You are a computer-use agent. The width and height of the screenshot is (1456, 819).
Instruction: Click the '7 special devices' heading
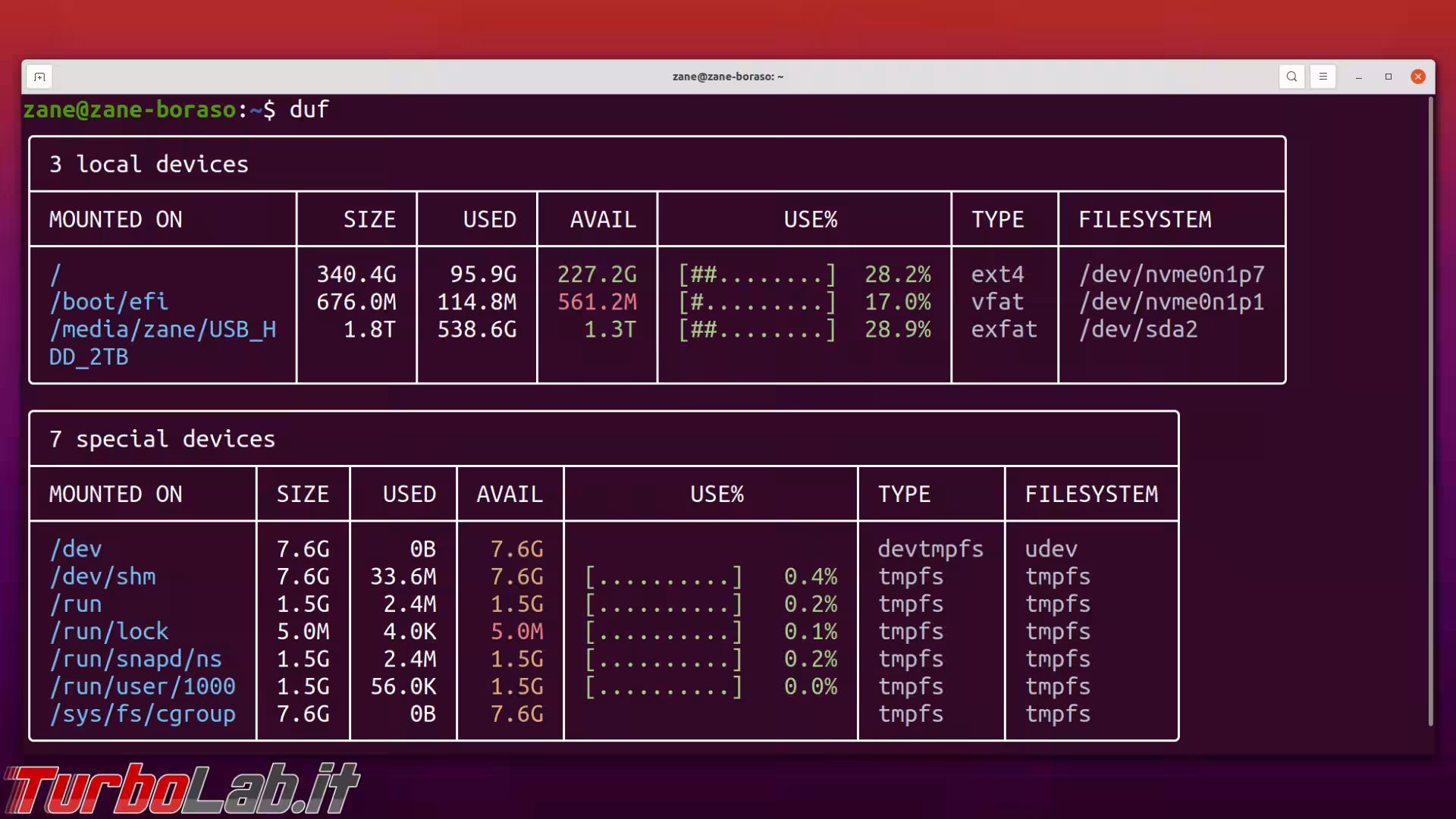pos(162,439)
